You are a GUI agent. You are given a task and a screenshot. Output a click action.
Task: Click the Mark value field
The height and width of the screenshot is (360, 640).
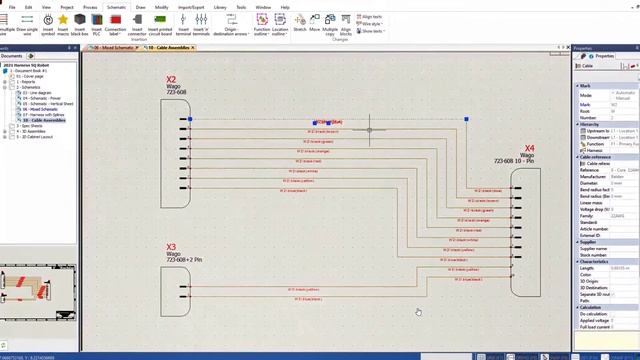pos(624,105)
